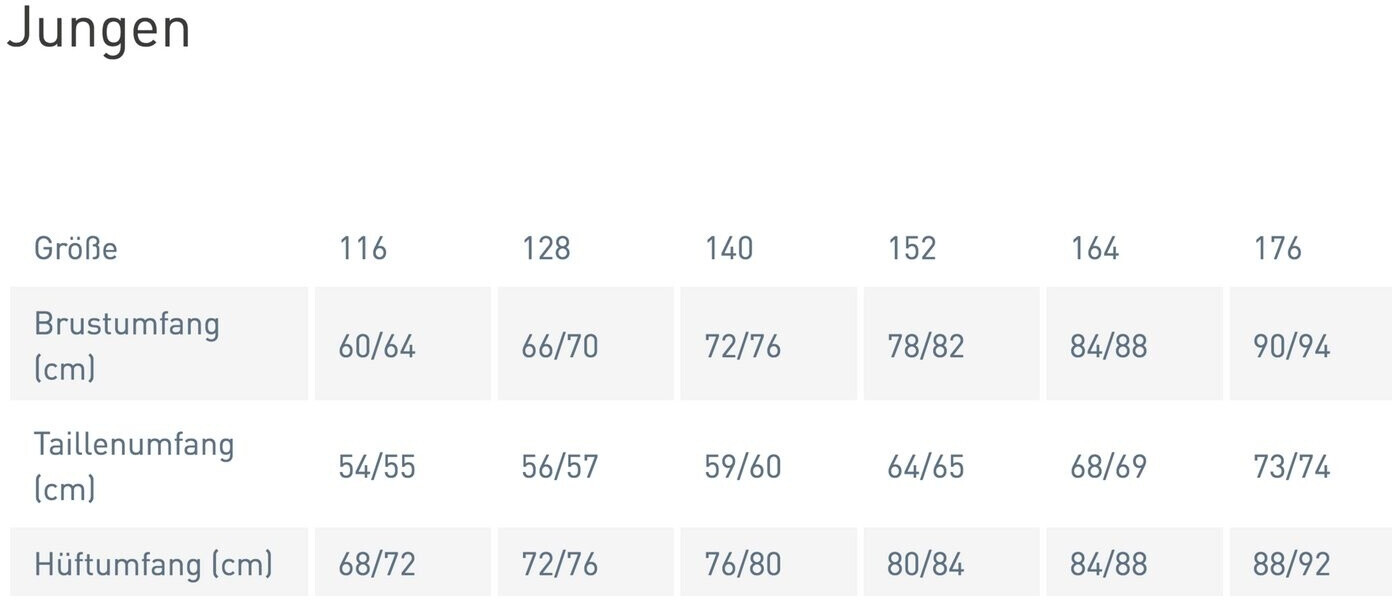Select size 176 column header
Image resolution: width=1392 pixels, height=600 pixels.
coord(1278,248)
